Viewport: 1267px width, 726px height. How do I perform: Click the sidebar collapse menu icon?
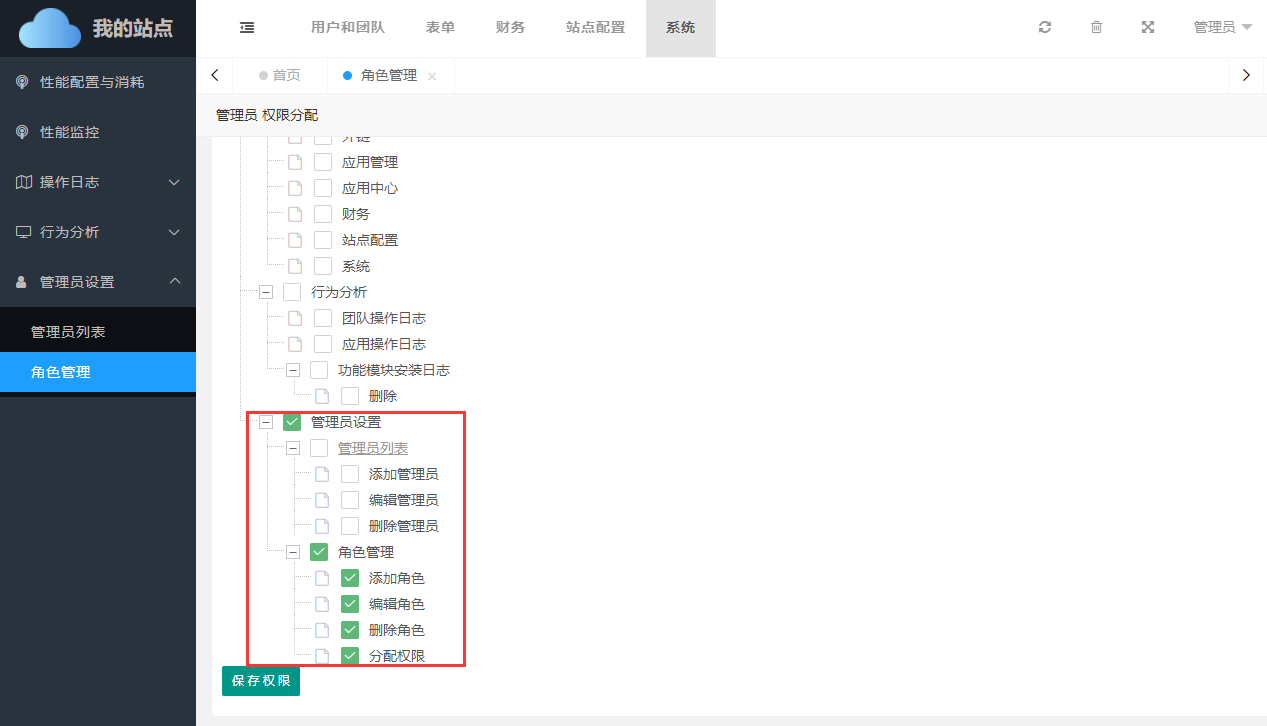coord(247,28)
